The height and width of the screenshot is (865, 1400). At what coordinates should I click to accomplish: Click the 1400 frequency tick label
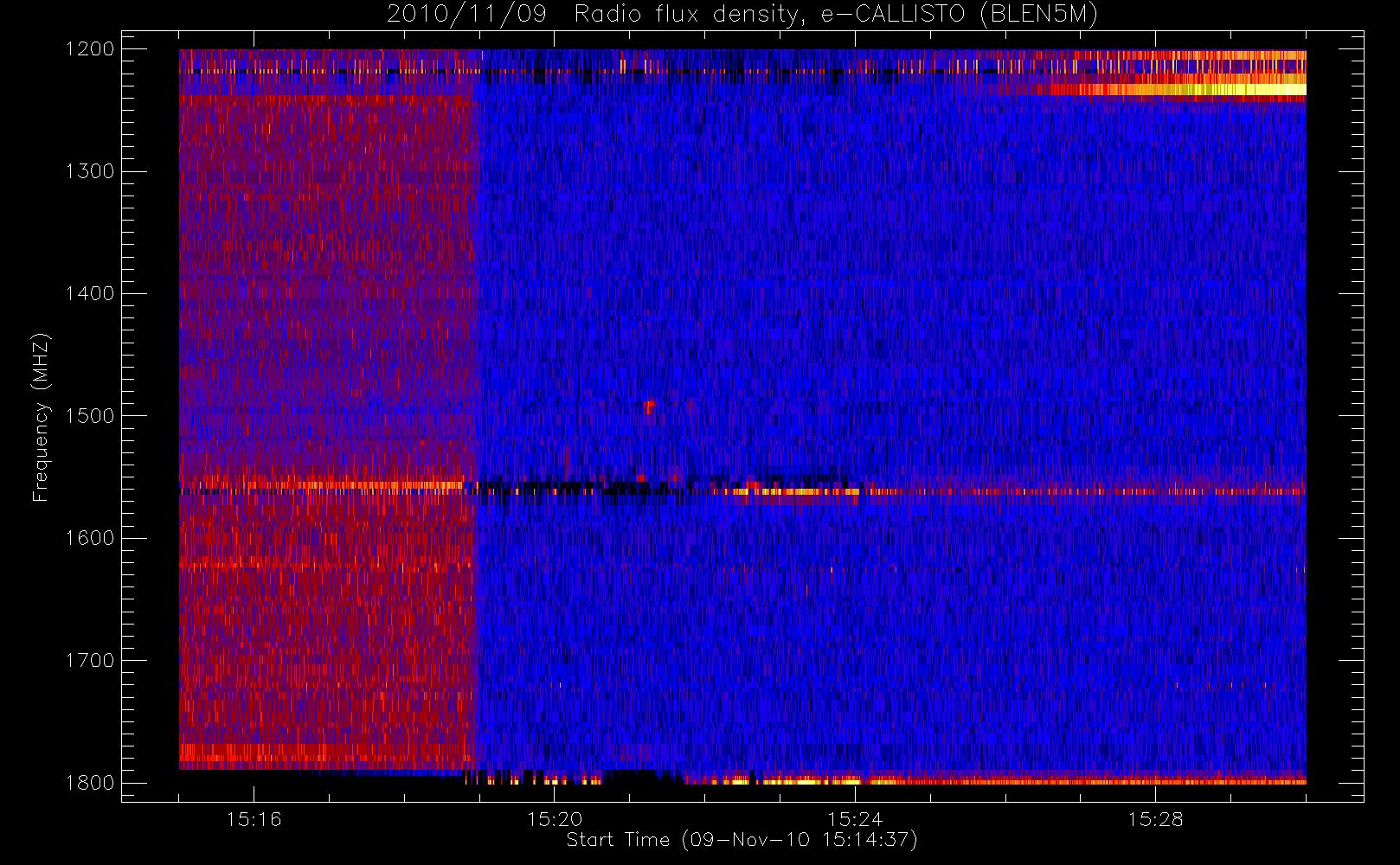tap(90, 294)
